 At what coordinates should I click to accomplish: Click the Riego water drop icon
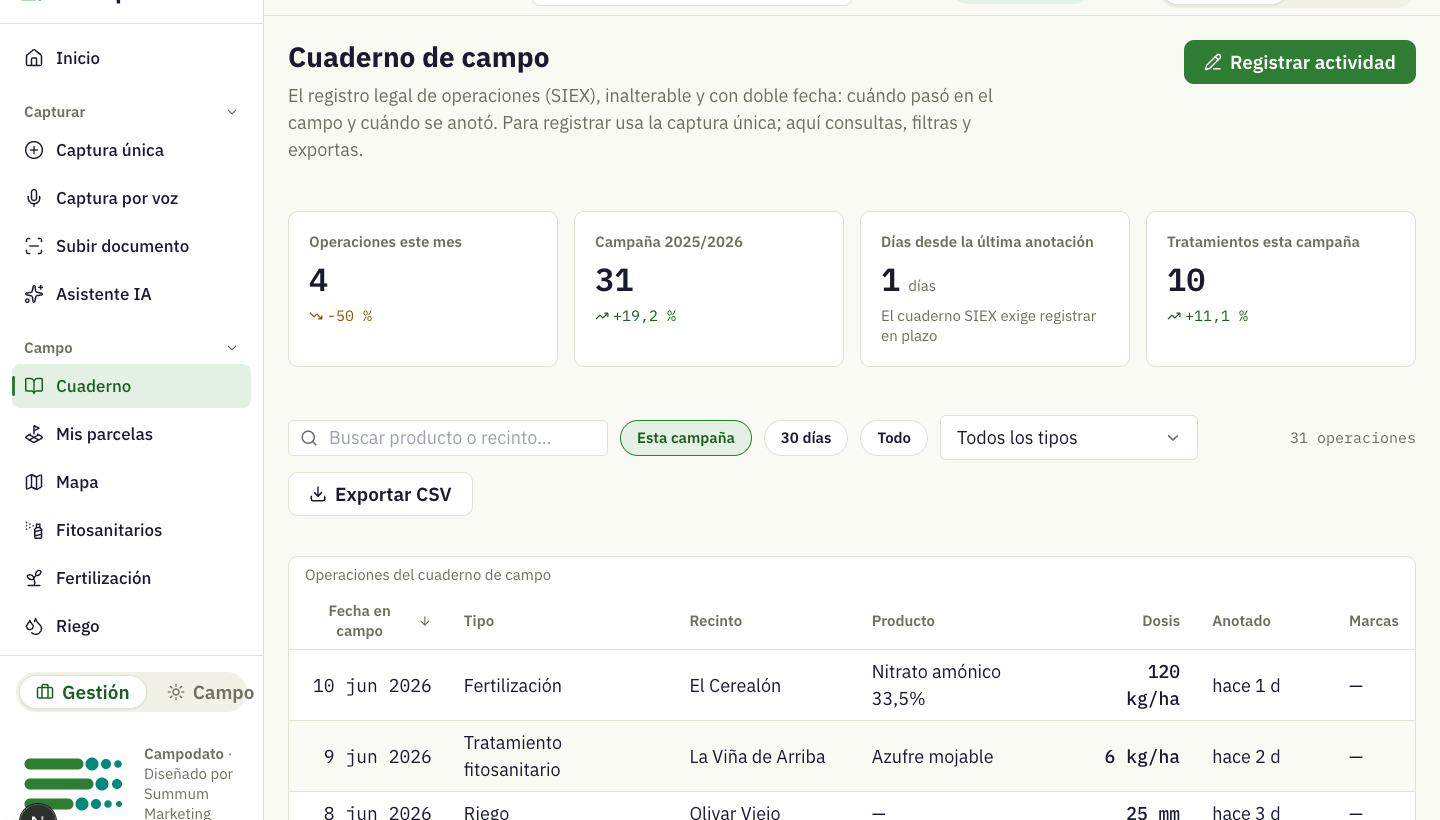pyautogui.click(x=34, y=626)
